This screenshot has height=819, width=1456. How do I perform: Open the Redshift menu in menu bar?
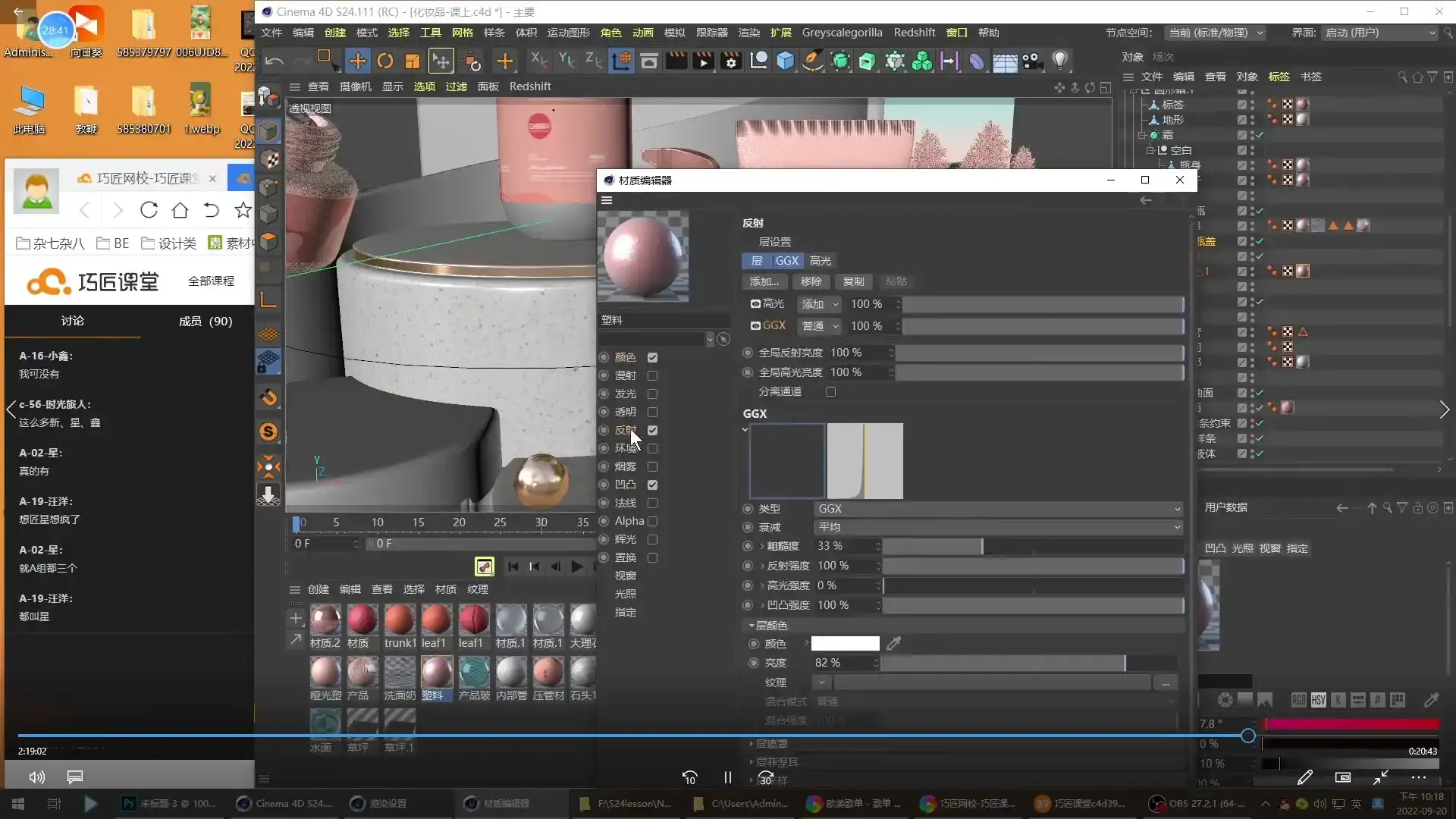pyautogui.click(x=914, y=33)
